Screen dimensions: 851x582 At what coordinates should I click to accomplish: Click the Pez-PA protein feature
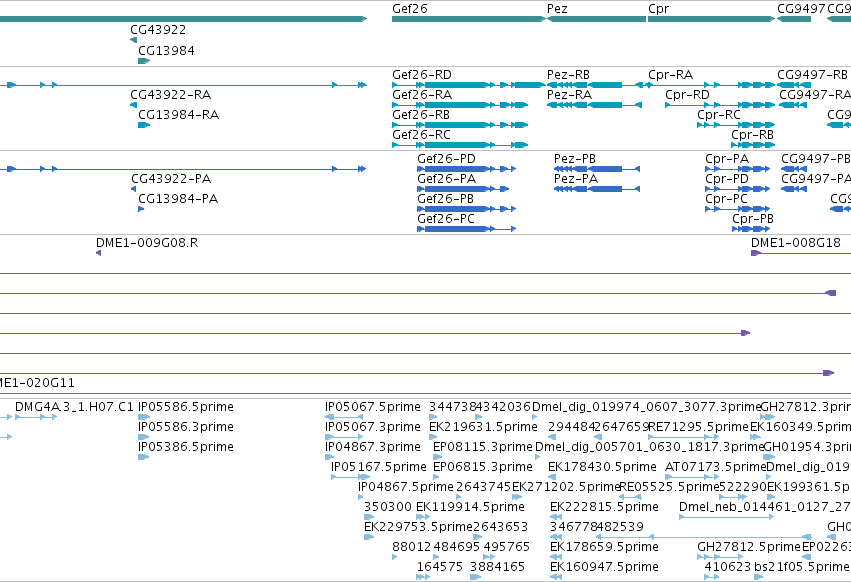pos(576,179)
